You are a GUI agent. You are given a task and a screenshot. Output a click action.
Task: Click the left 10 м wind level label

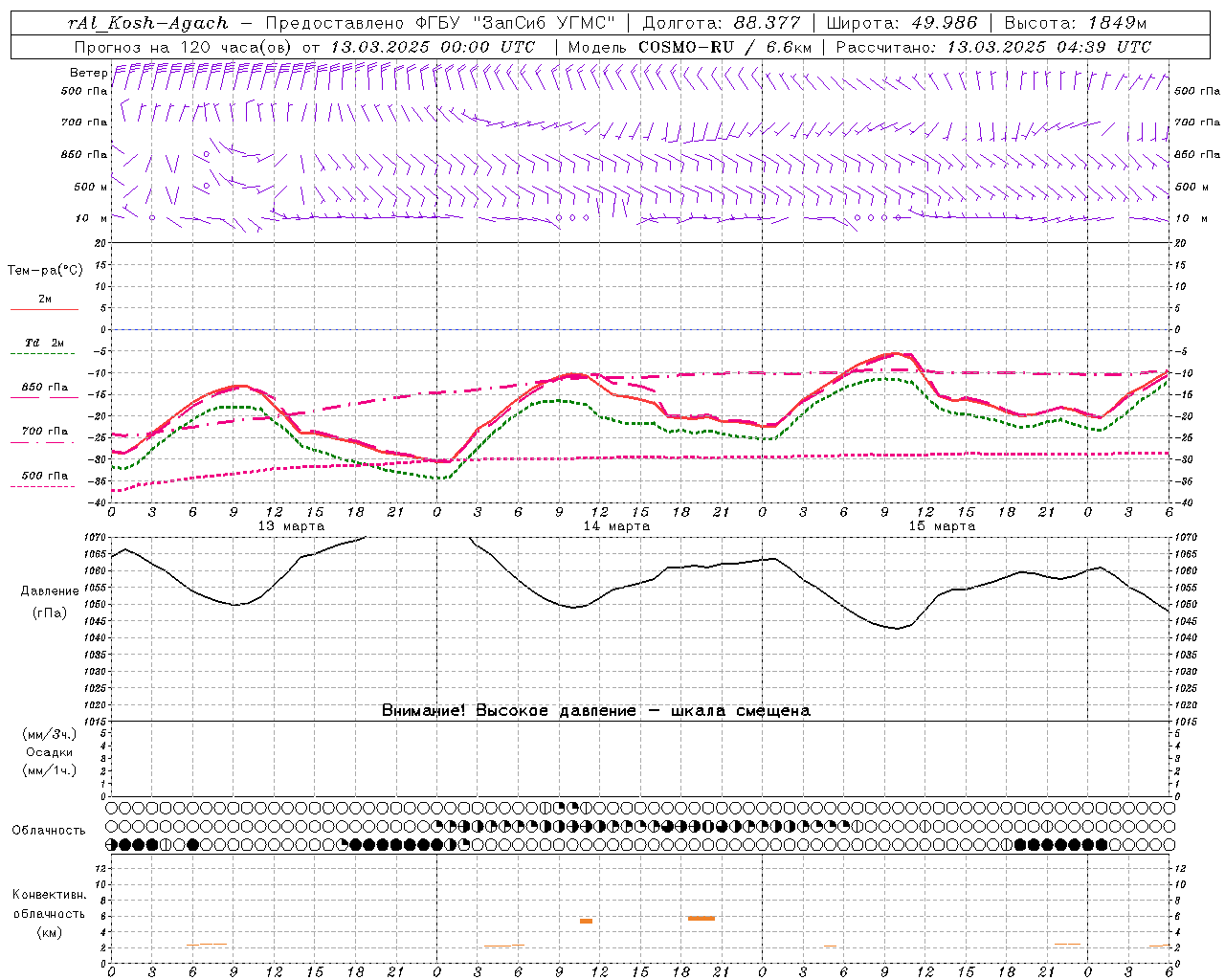click(x=92, y=218)
